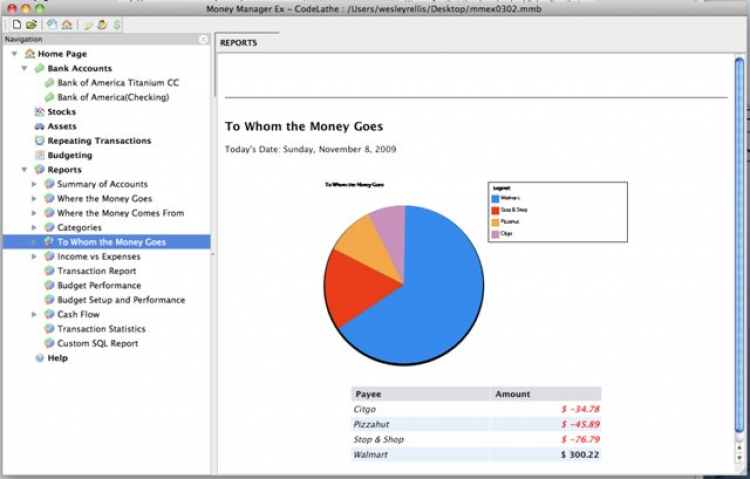Click the Payee person toolbar icon

pos(102,24)
